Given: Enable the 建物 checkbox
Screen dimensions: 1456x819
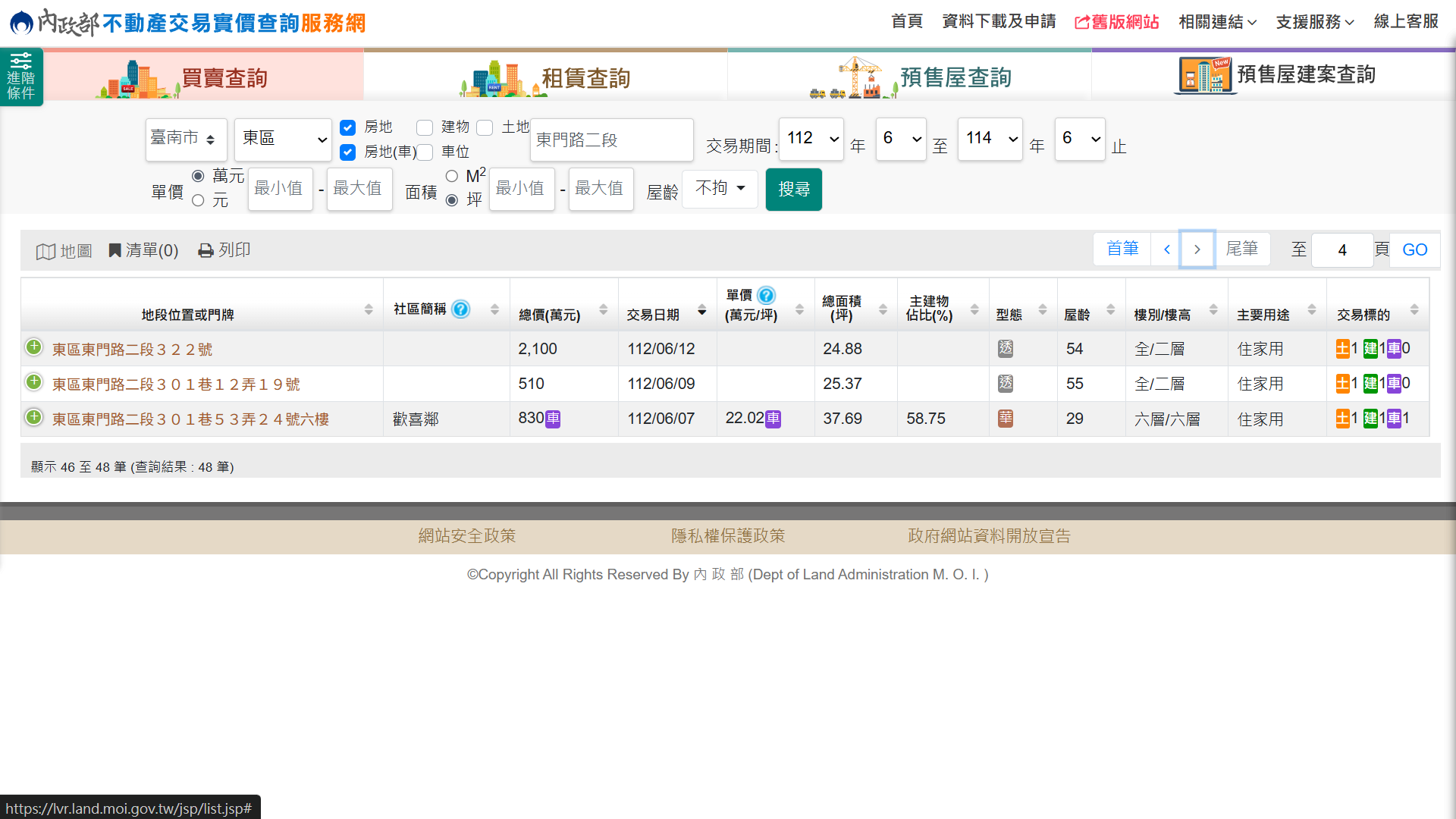Looking at the screenshot, I should (x=425, y=127).
